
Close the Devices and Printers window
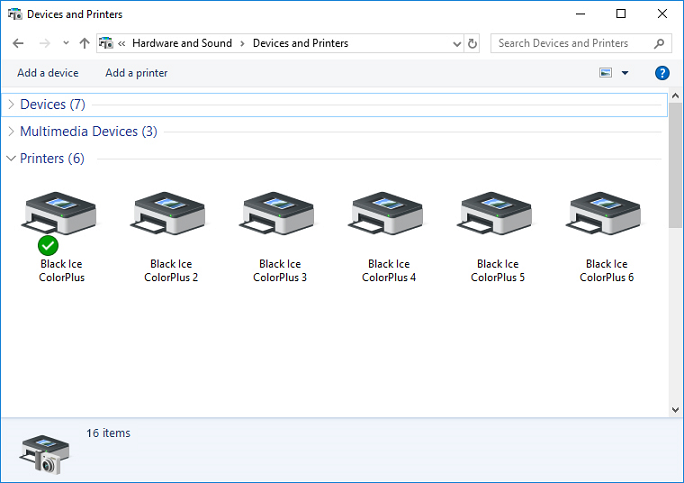(x=662, y=14)
